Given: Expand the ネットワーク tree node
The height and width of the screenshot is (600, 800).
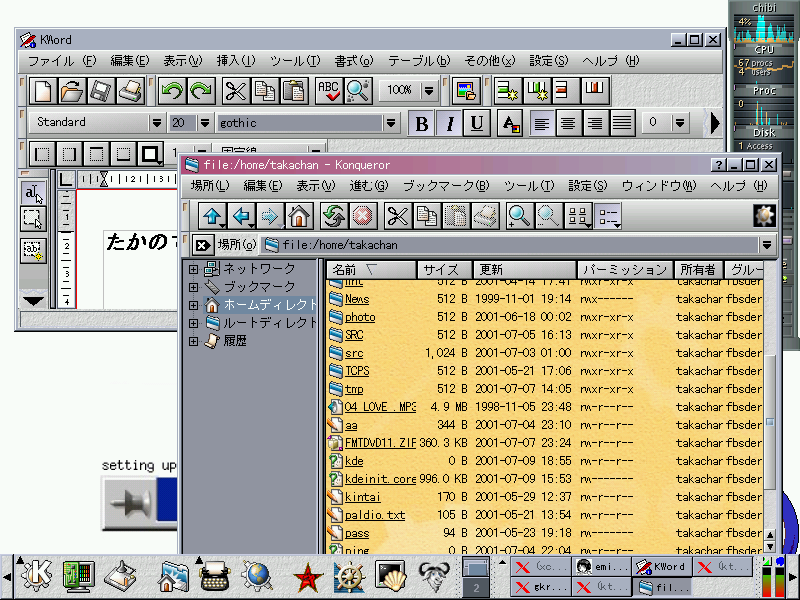Looking at the screenshot, I should tap(193, 268).
